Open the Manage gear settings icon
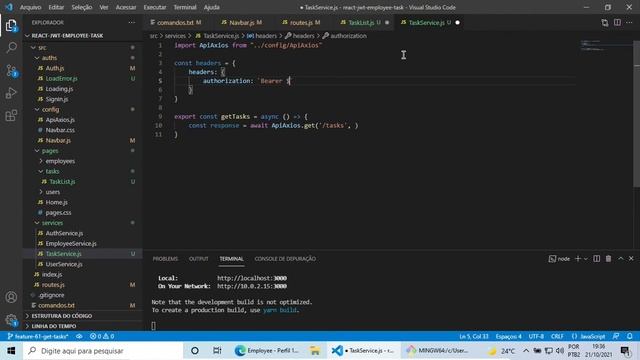This screenshot has height=360, width=640. pos(11,320)
